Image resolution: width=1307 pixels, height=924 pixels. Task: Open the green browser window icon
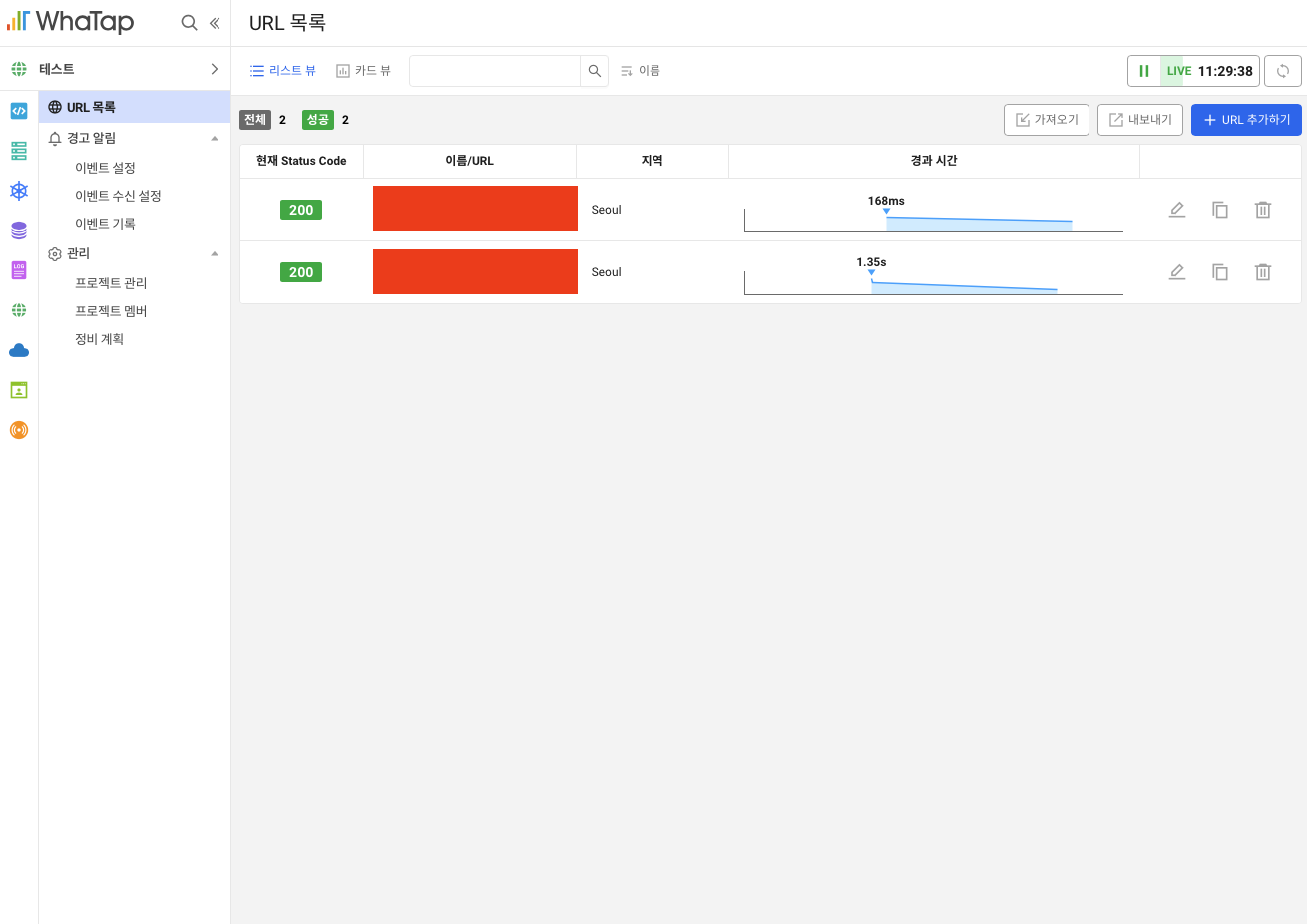click(x=19, y=390)
